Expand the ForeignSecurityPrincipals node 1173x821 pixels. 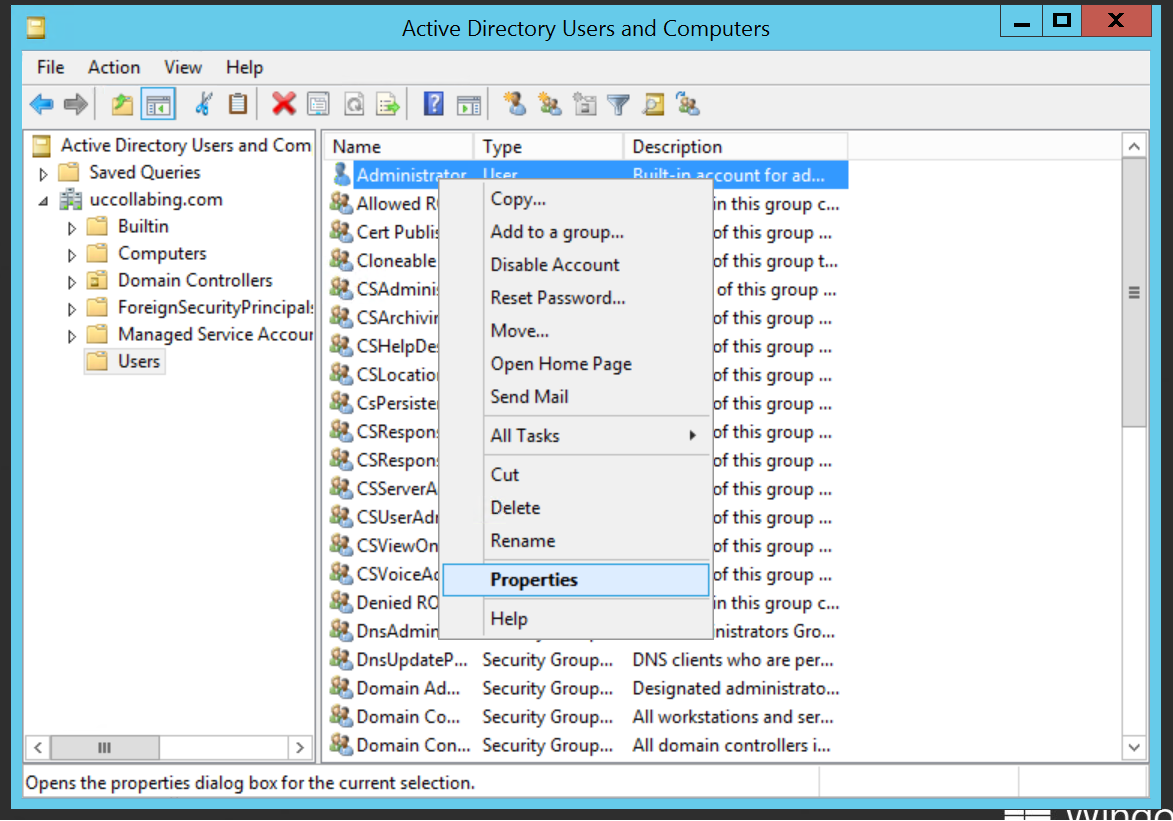point(72,308)
